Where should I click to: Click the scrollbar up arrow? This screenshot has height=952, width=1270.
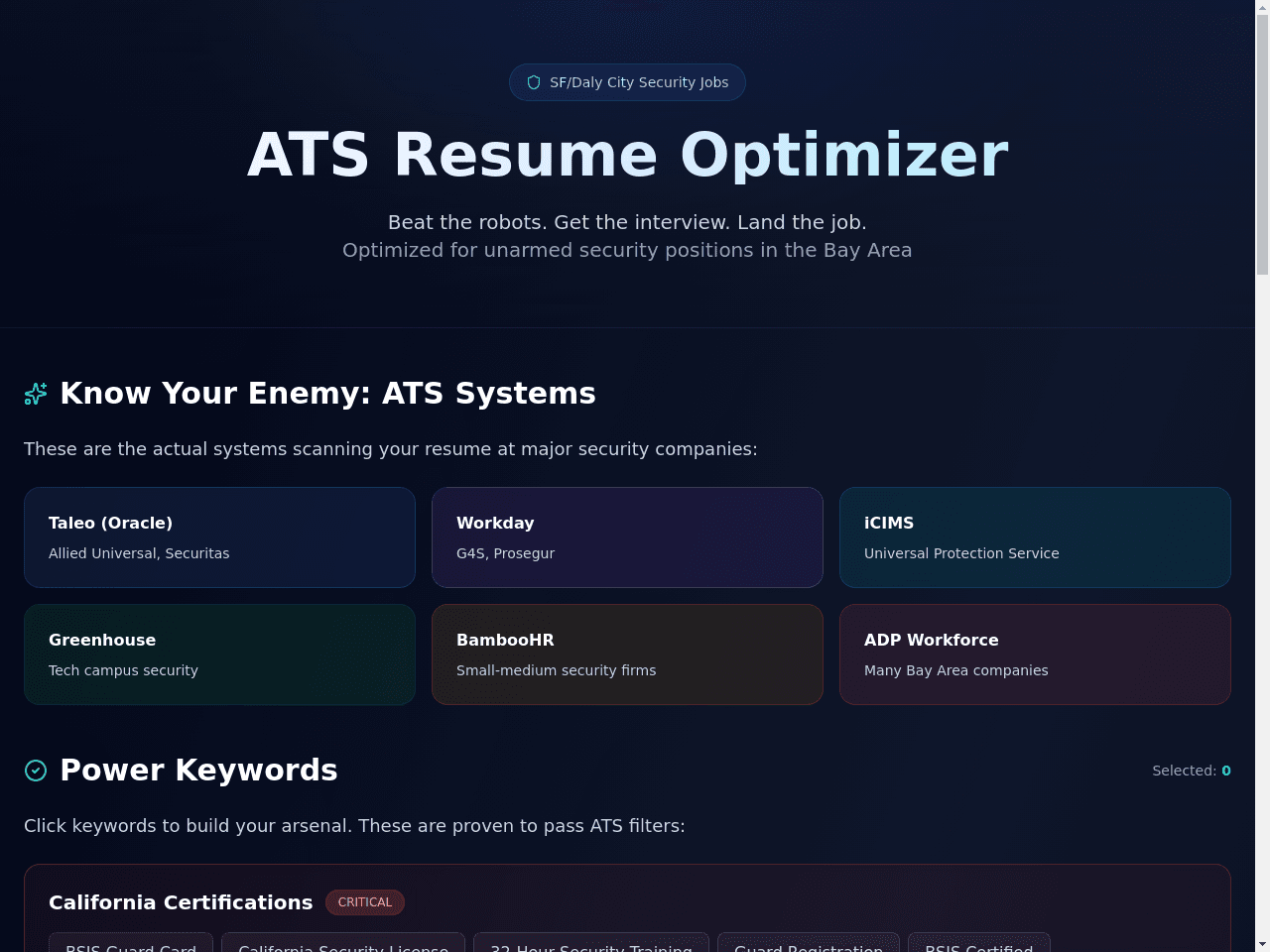[x=1262, y=7]
